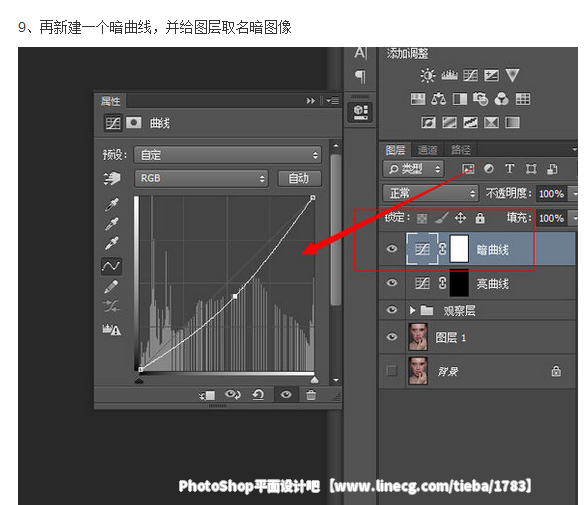Add a Channel Mixer adjustment
The height and width of the screenshot is (505, 587).
tap(502, 99)
